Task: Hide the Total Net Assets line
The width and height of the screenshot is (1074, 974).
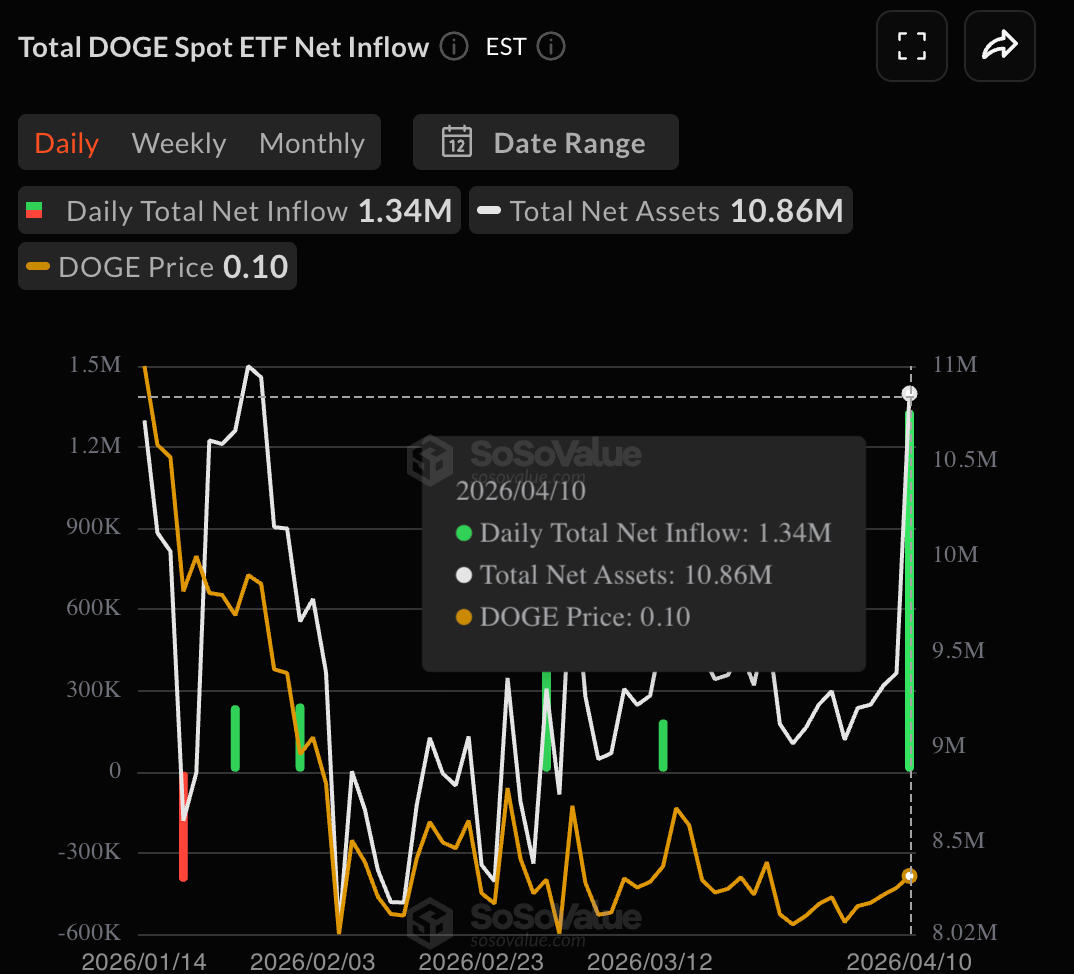Action: point(660,211)
